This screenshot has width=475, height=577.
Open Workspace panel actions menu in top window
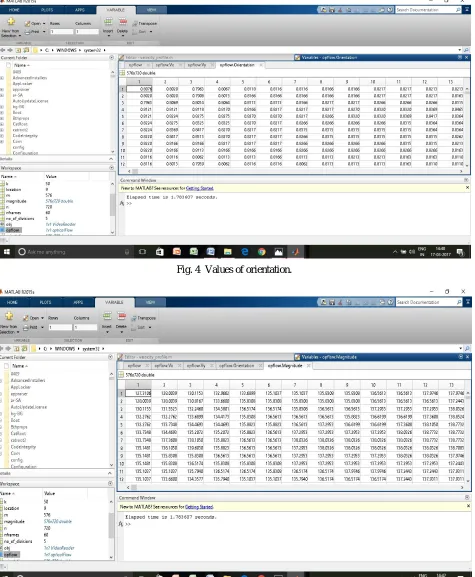111,168
